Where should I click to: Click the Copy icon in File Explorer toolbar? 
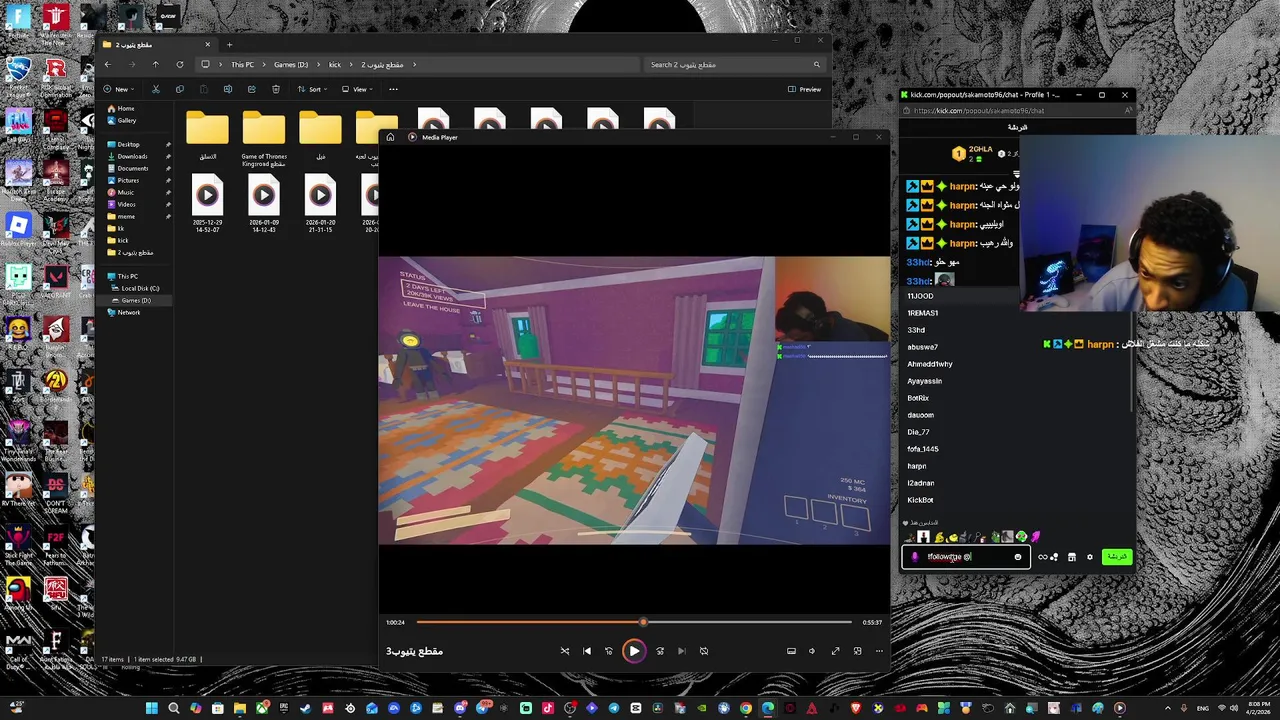[x=179, y=89]
